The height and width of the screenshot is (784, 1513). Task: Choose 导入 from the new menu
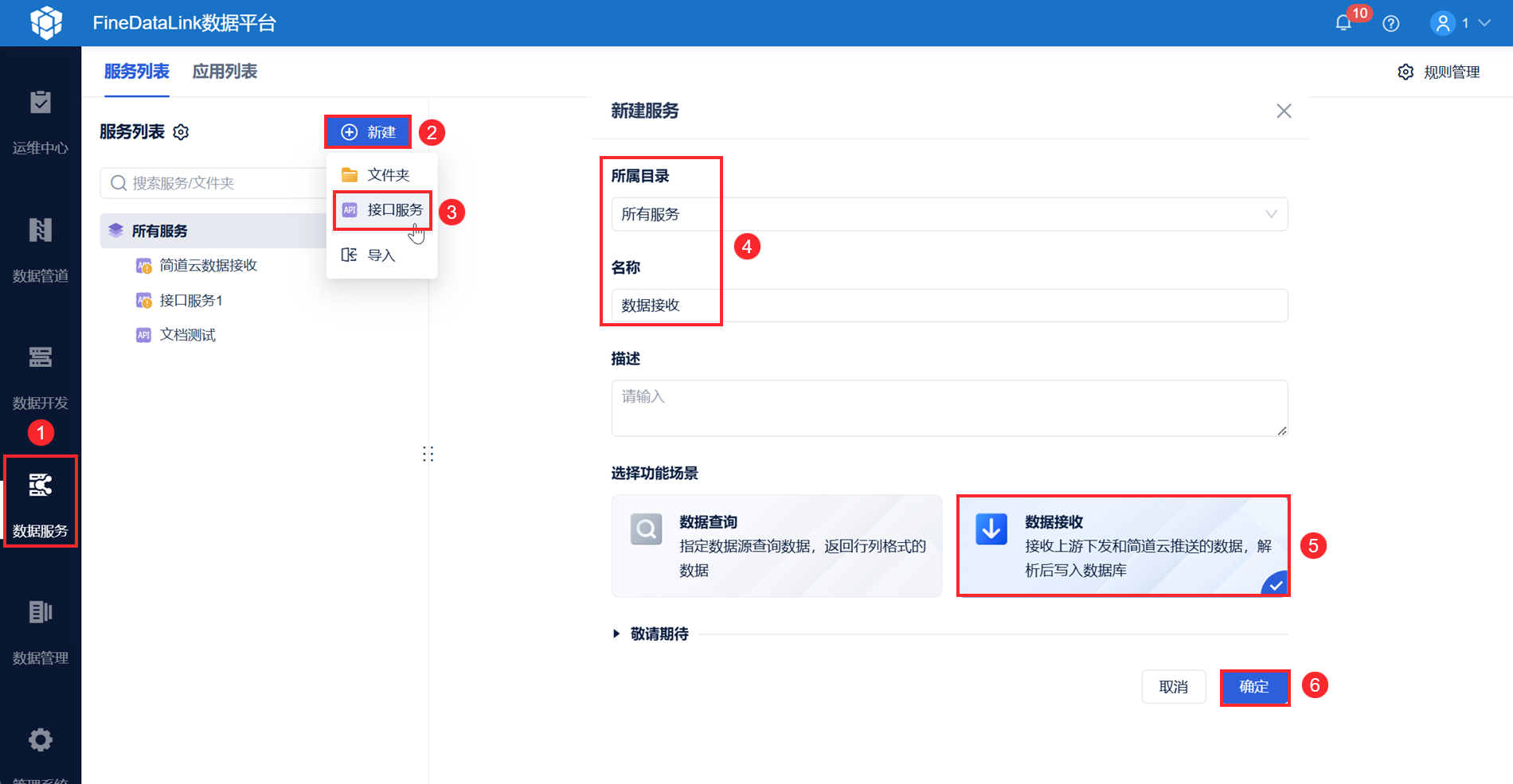[382, 255]
